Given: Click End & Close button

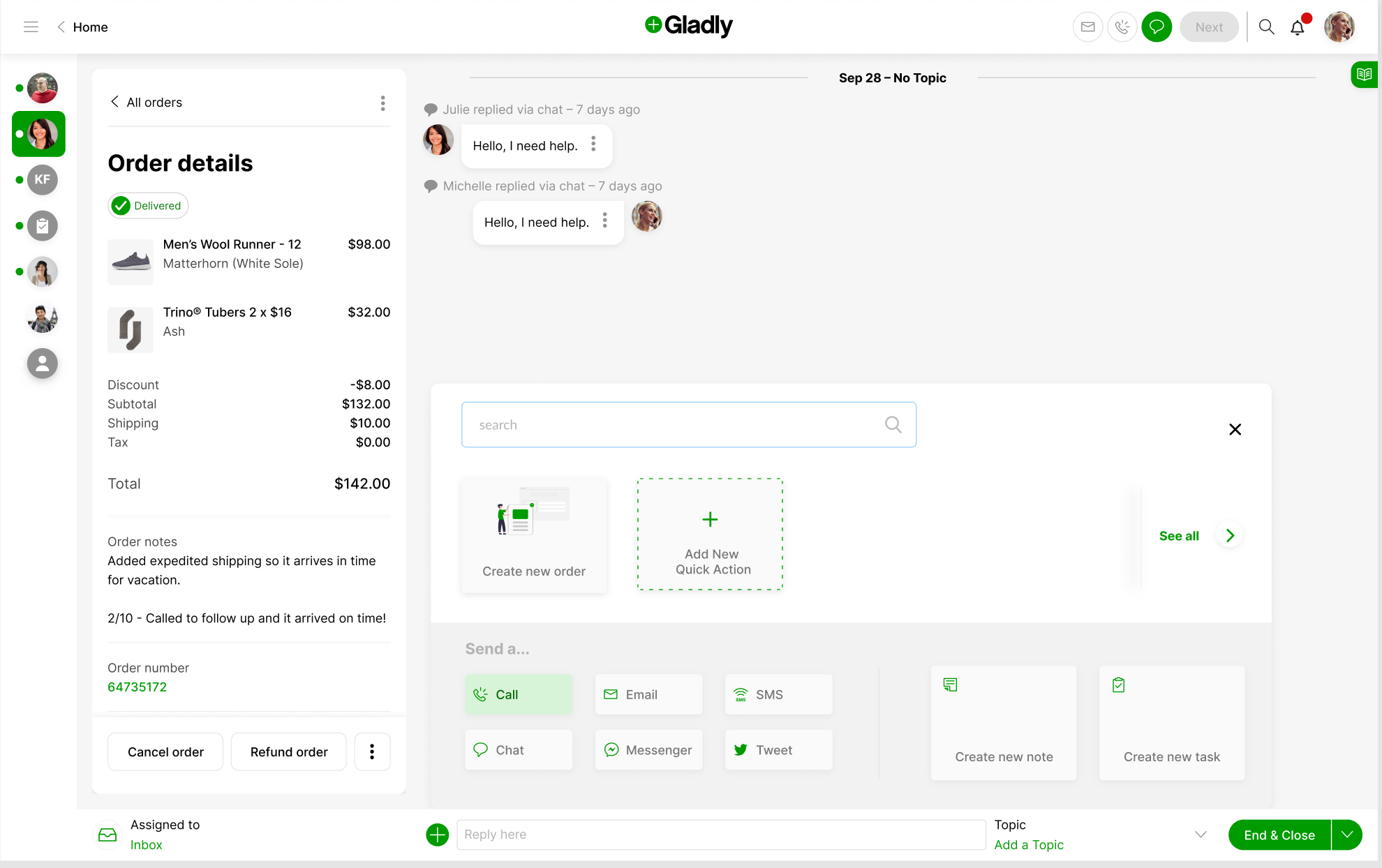Looking at the screenshot, I should [x=1279, y=835].
